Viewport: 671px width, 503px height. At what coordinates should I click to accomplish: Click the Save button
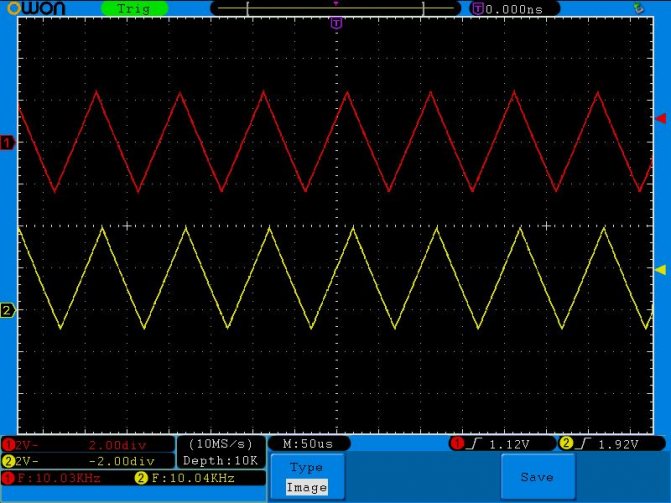tap(537, 477)
